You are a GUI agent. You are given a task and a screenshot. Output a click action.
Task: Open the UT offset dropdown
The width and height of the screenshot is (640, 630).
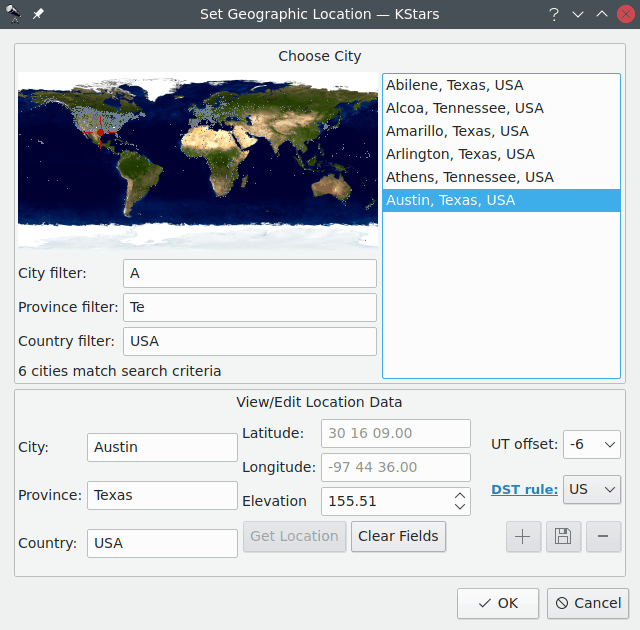tap(592, 444)
